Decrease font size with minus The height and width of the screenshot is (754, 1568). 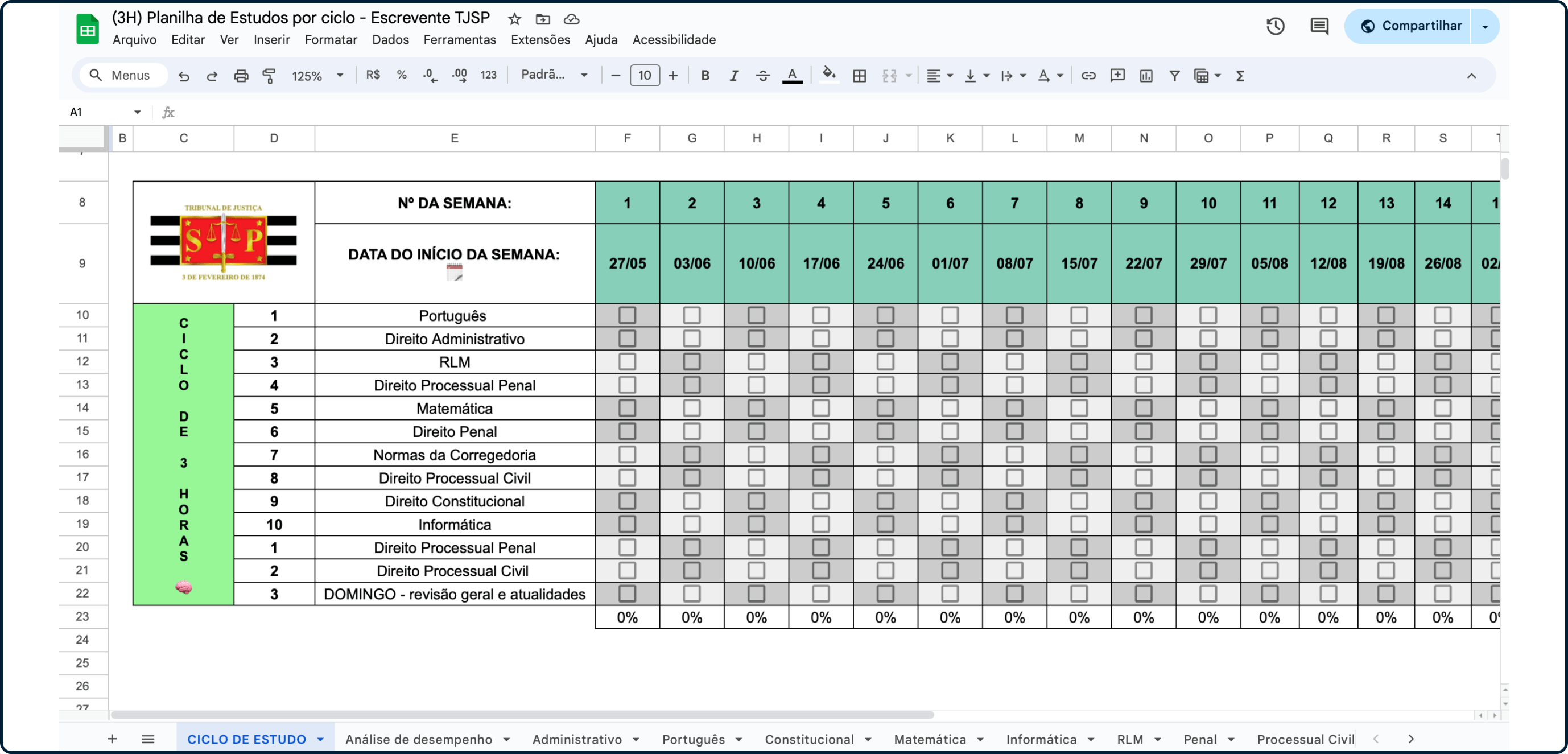tap(616, 76)
